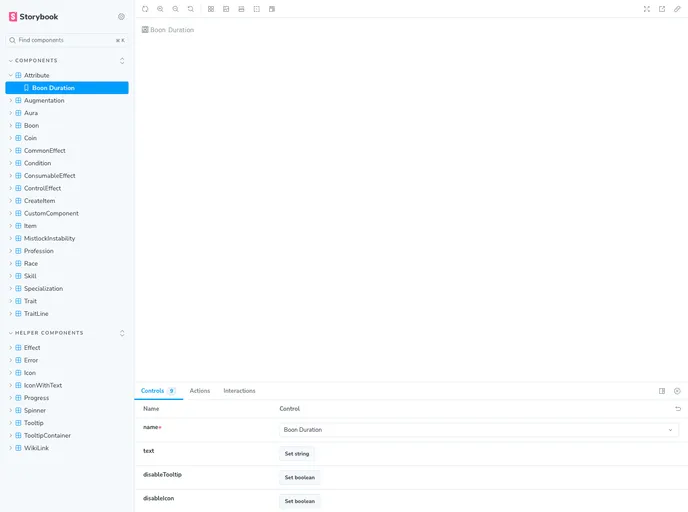Viewport: 688px width, 512px height.
Task: Click Set boolean for disableTooltip
Action: click(x=300, y=477)
